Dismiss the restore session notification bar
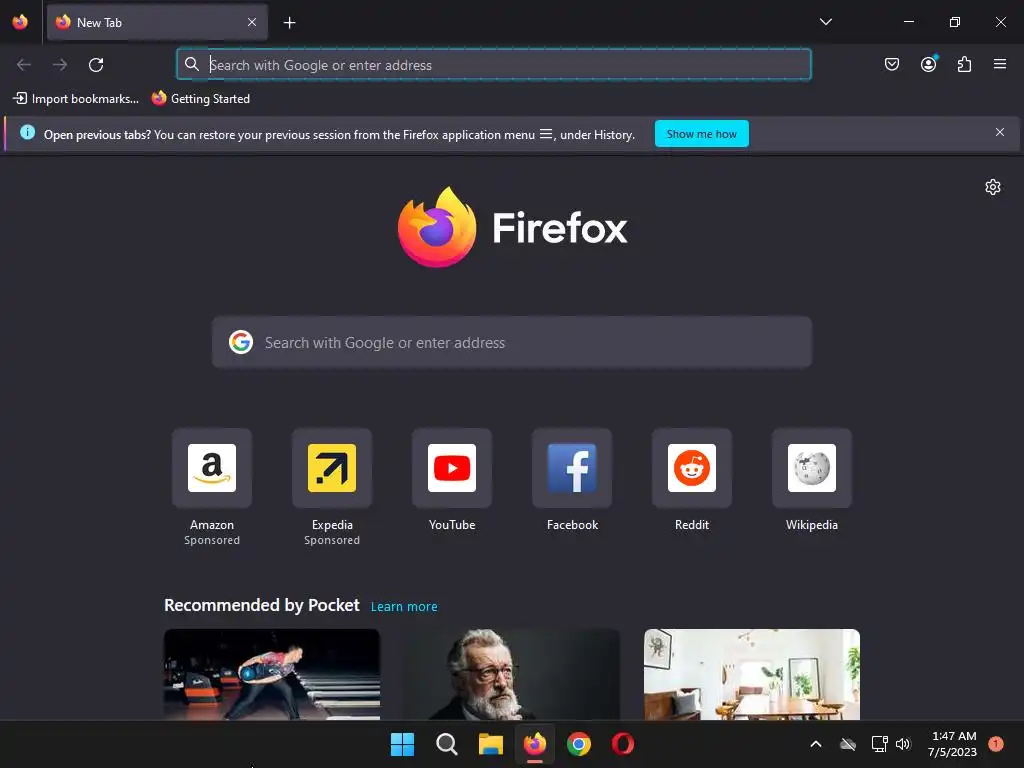The width and height of the screenshot is (1024, 768). tap(1000, 133)
